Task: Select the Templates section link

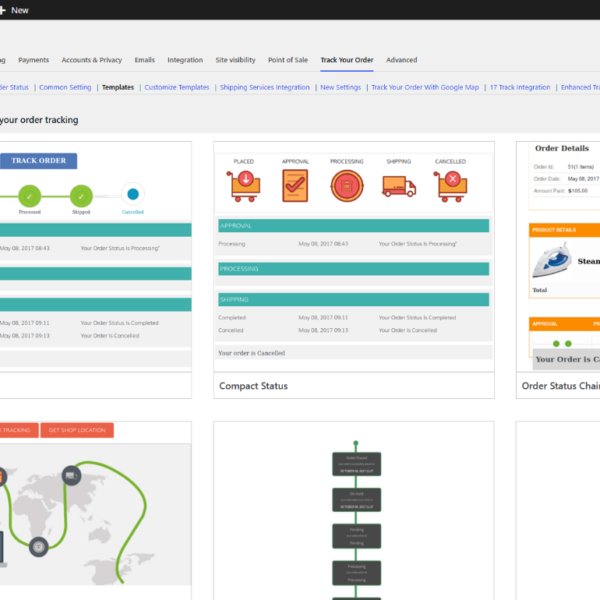Action: click(118, 87)
